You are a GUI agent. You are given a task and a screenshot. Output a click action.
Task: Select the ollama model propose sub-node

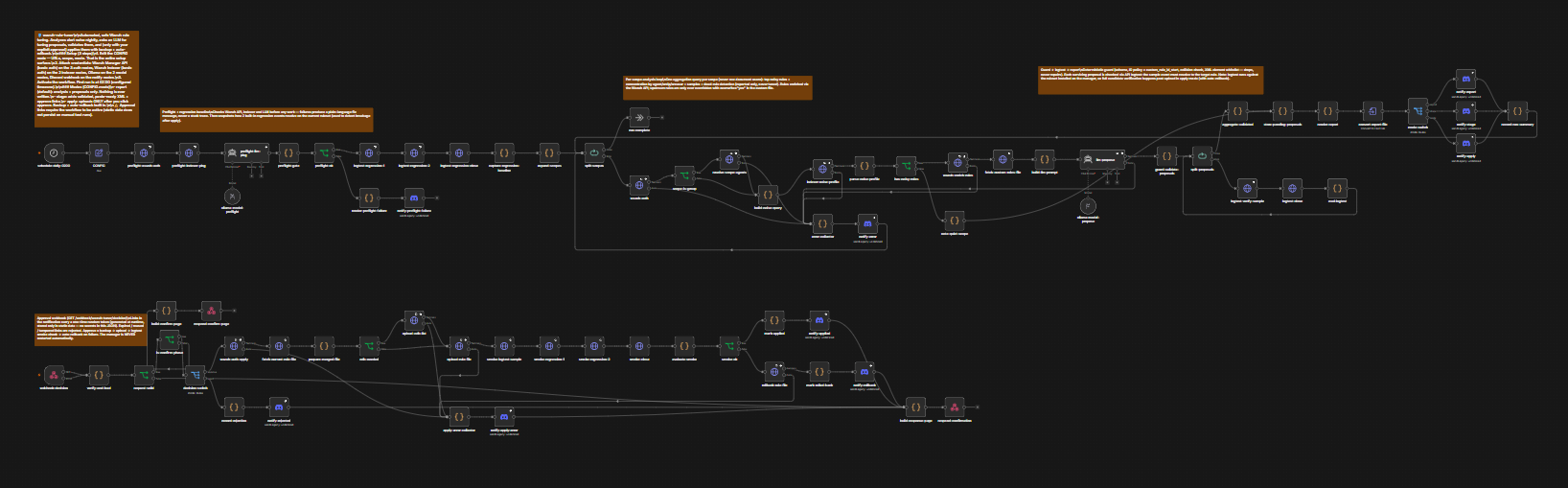click(x=1088, y=206)
